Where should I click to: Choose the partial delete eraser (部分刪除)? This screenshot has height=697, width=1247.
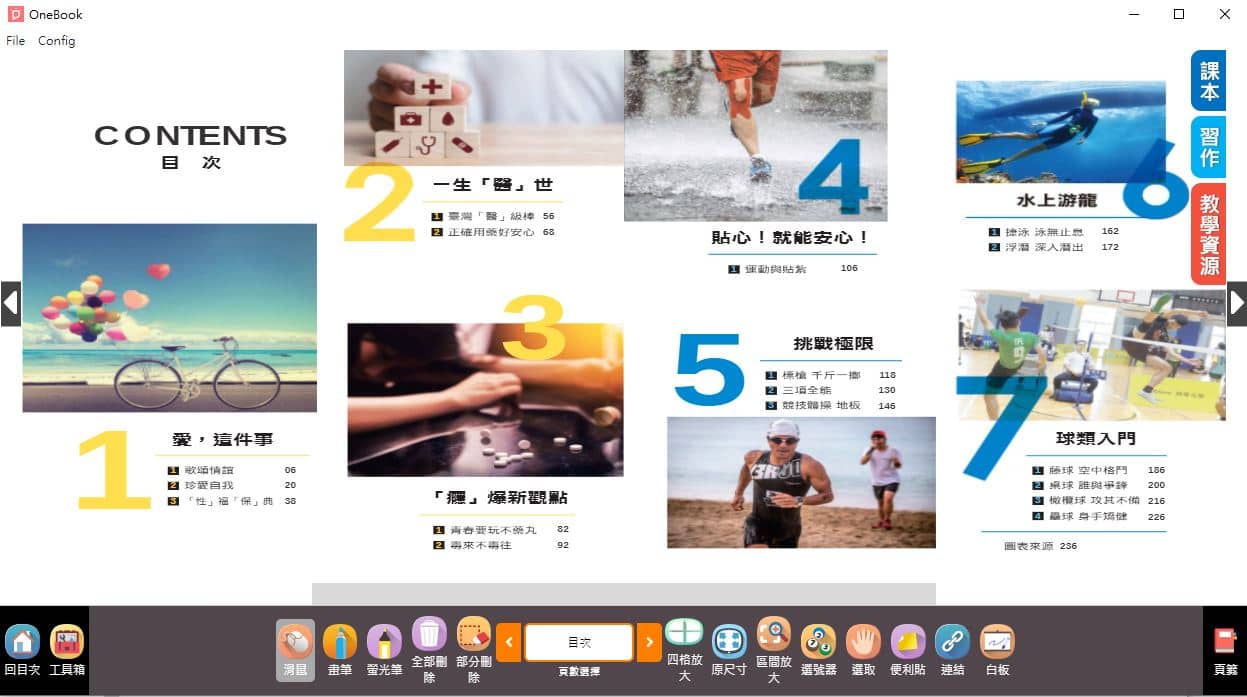click(x=474, y=650)
